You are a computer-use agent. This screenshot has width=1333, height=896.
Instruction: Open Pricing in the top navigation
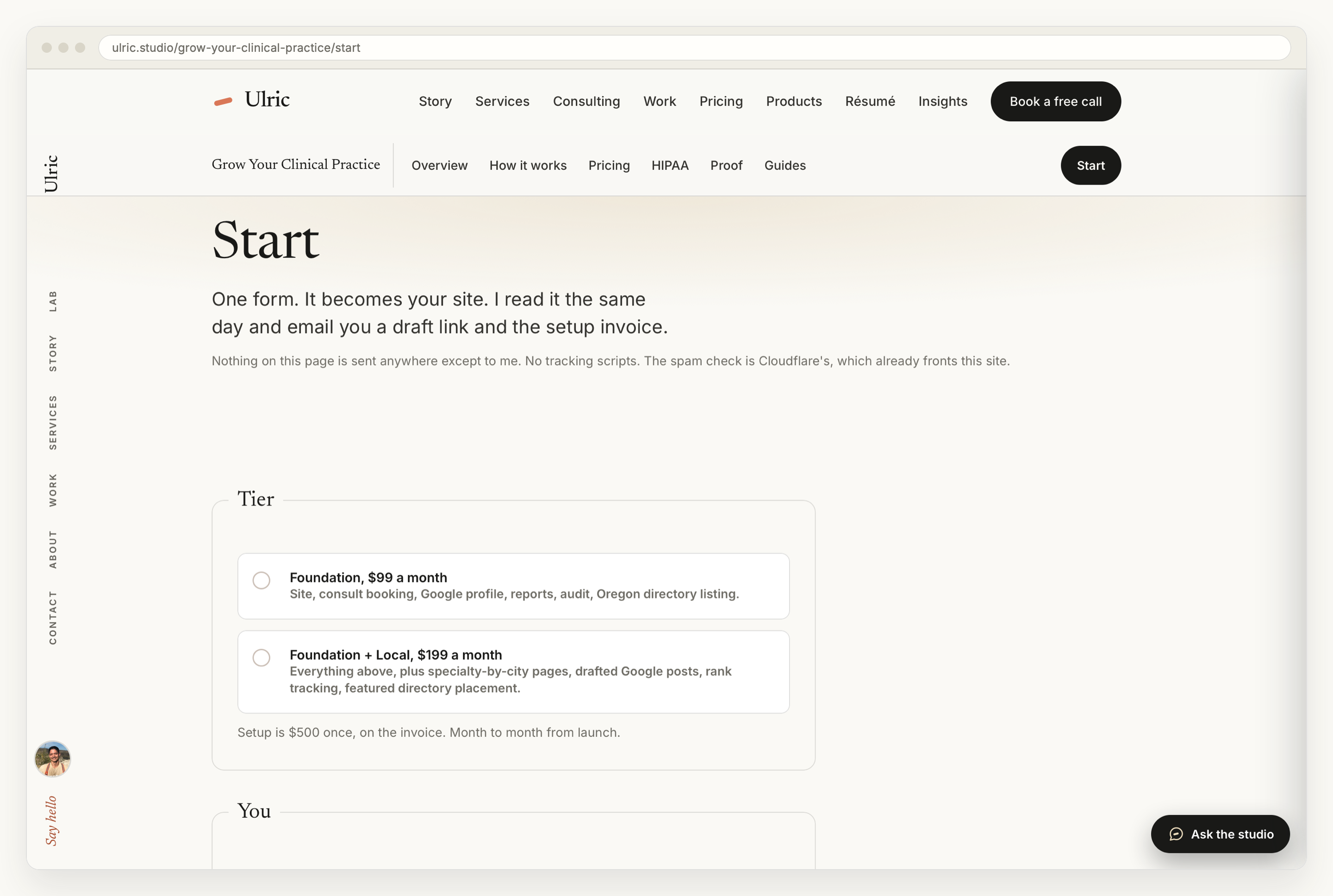(x=721, y=101)
